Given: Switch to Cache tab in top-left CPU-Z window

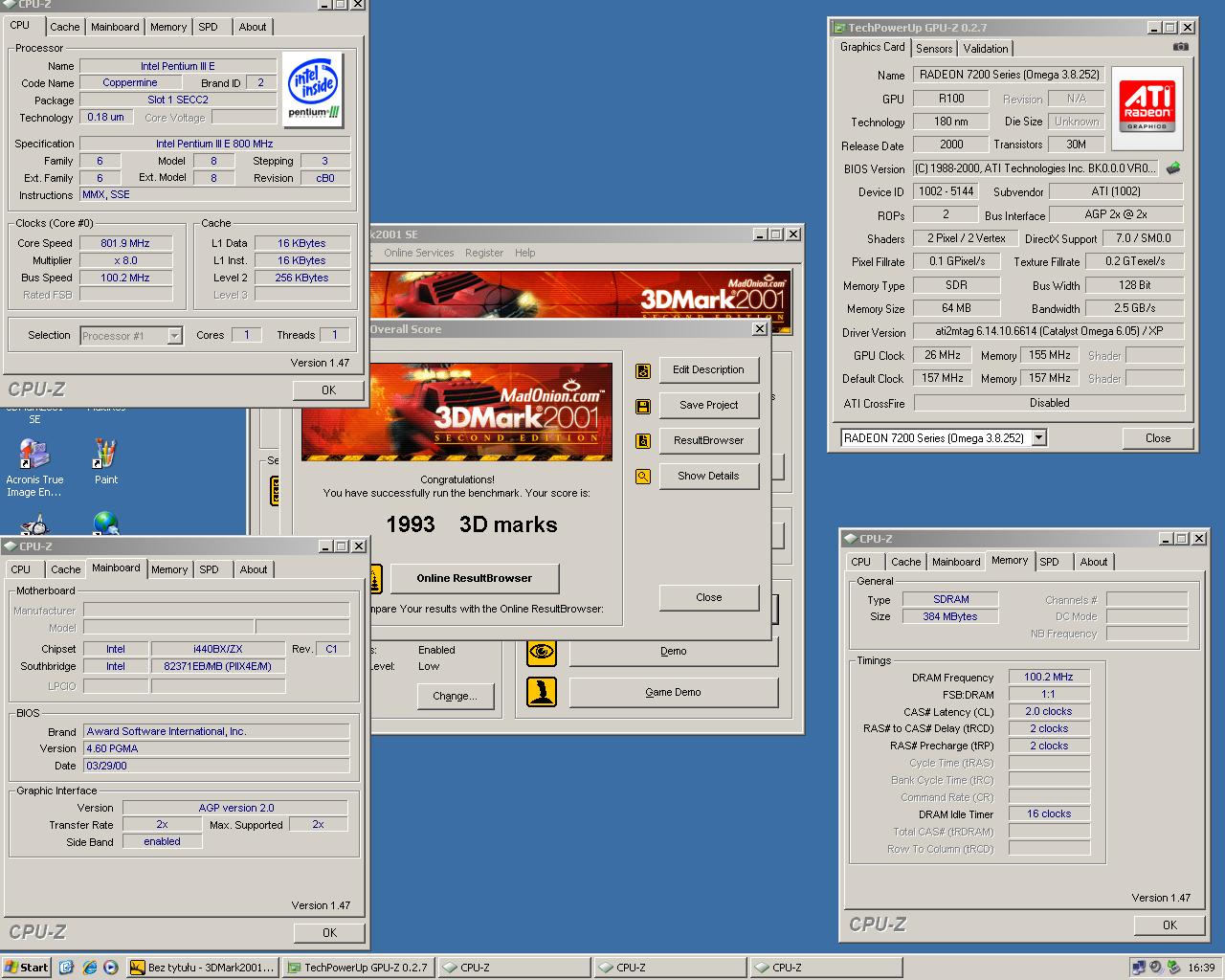Looking at the screenshot, I should tap(65, 27).
